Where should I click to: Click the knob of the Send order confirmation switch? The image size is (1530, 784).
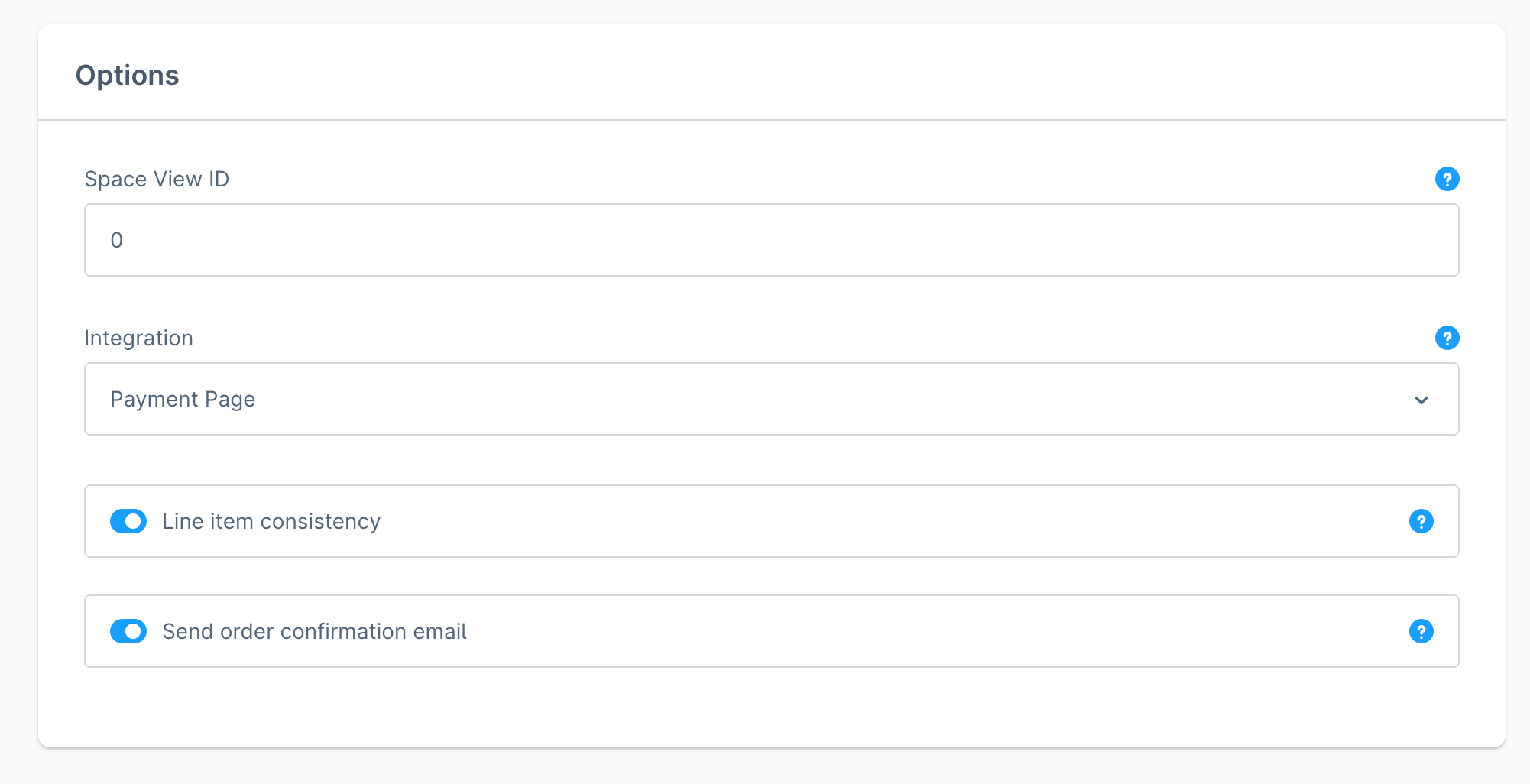[135, 631]
